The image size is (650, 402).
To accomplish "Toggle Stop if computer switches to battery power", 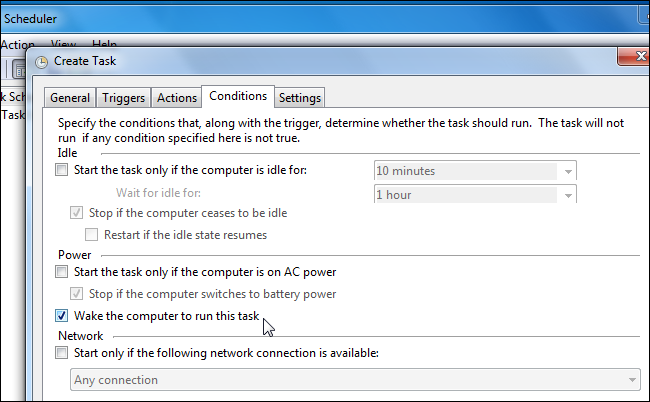I will 76,294.
